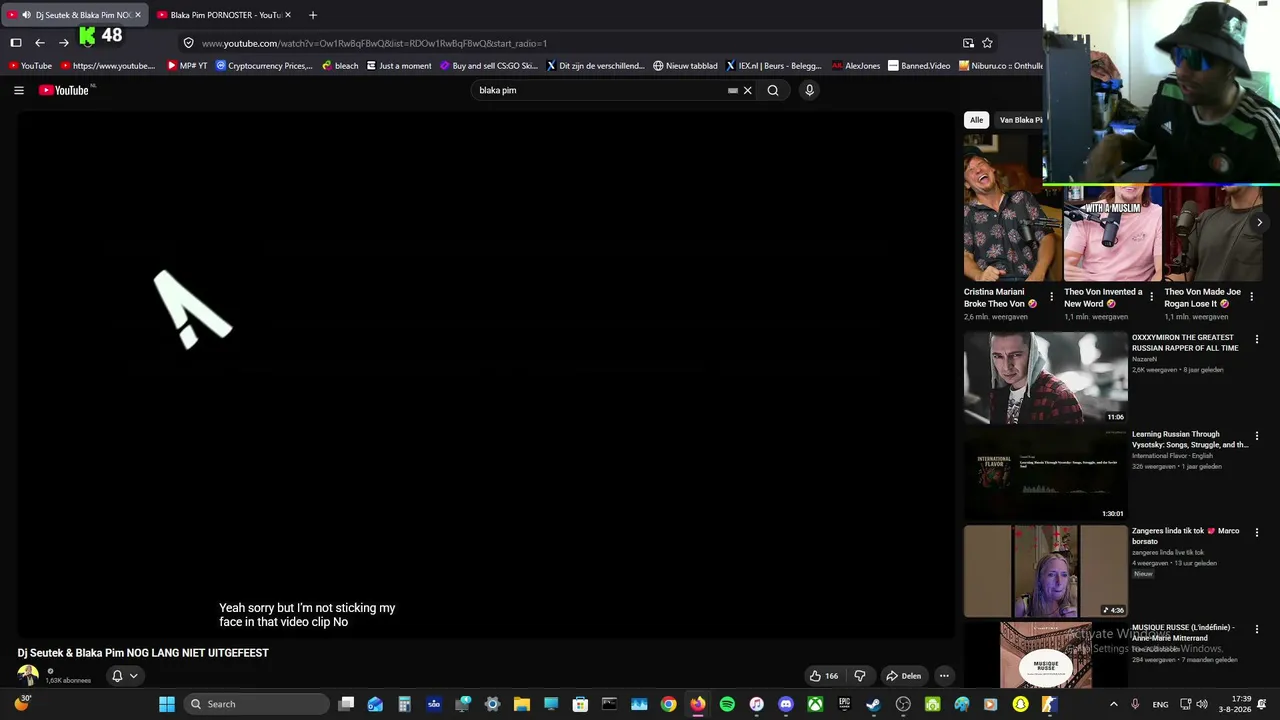Show hidden system tray icons

(1114, 704)
